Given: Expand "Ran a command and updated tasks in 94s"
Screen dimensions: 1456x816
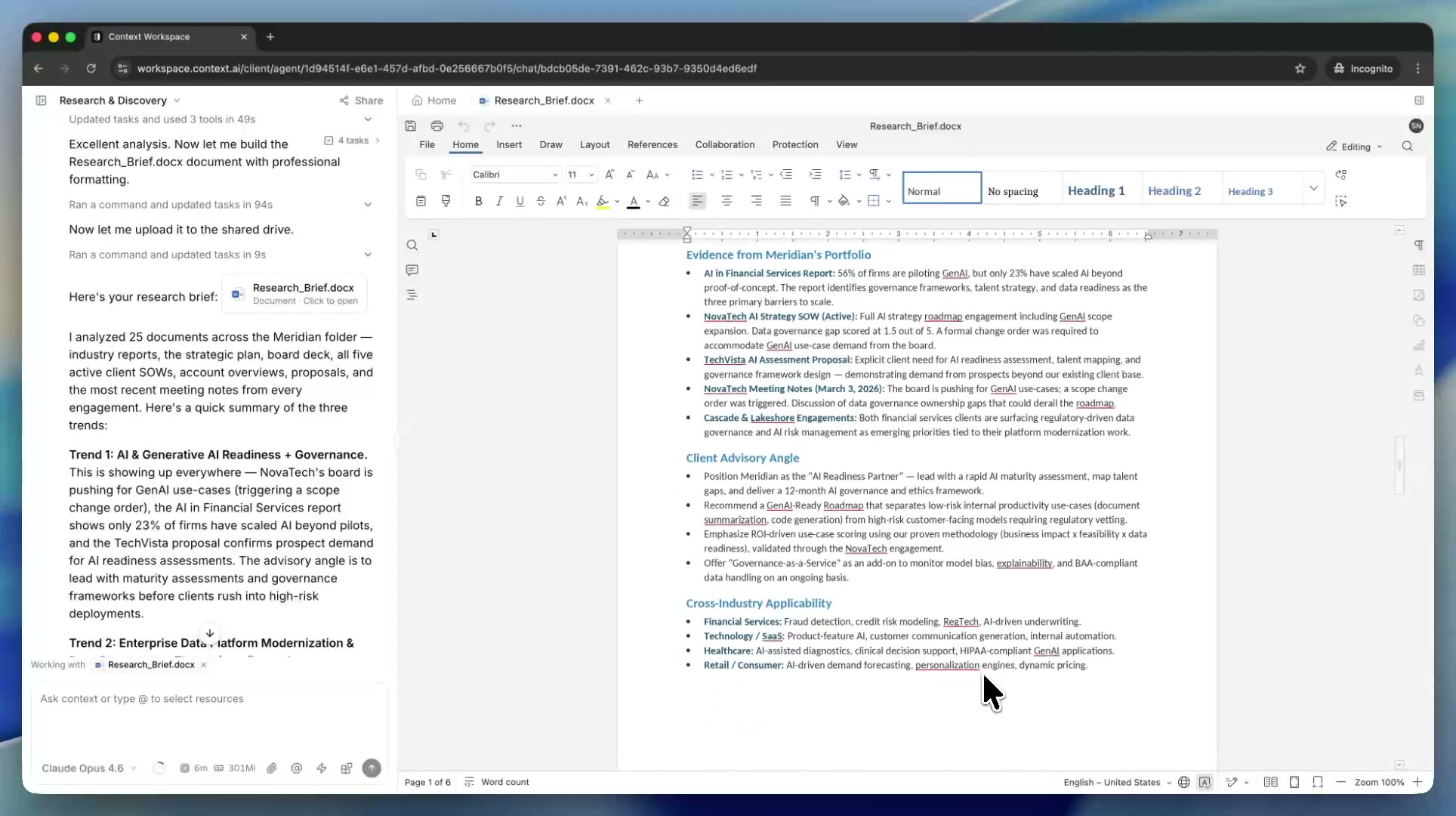Looking at the screenshot, I should point(220,205).
